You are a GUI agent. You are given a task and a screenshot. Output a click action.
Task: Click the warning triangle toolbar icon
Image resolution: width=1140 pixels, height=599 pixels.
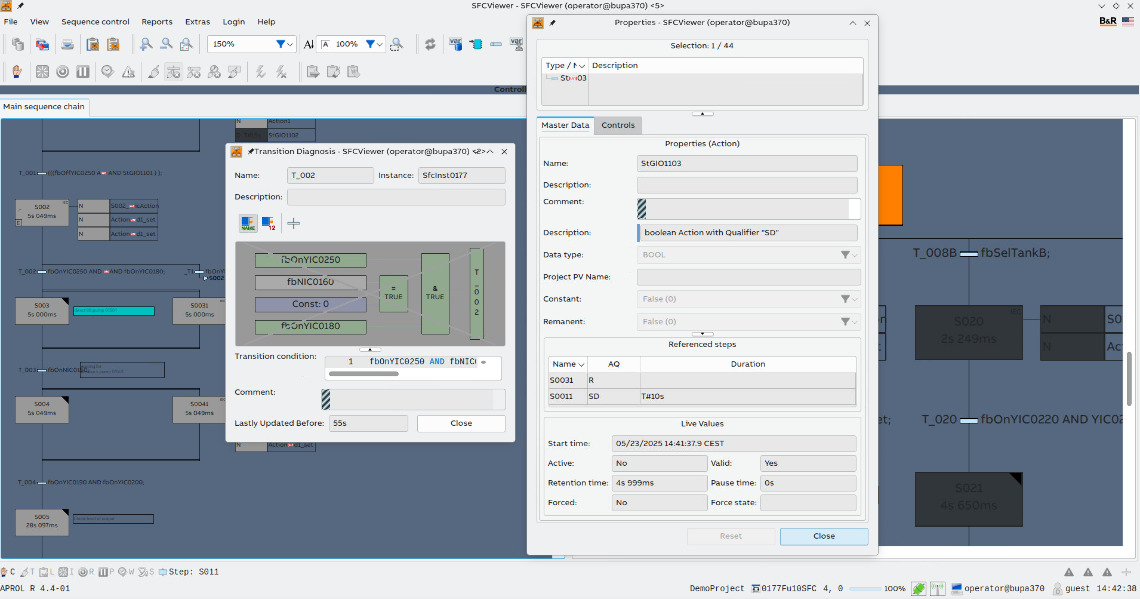(129, 71)
